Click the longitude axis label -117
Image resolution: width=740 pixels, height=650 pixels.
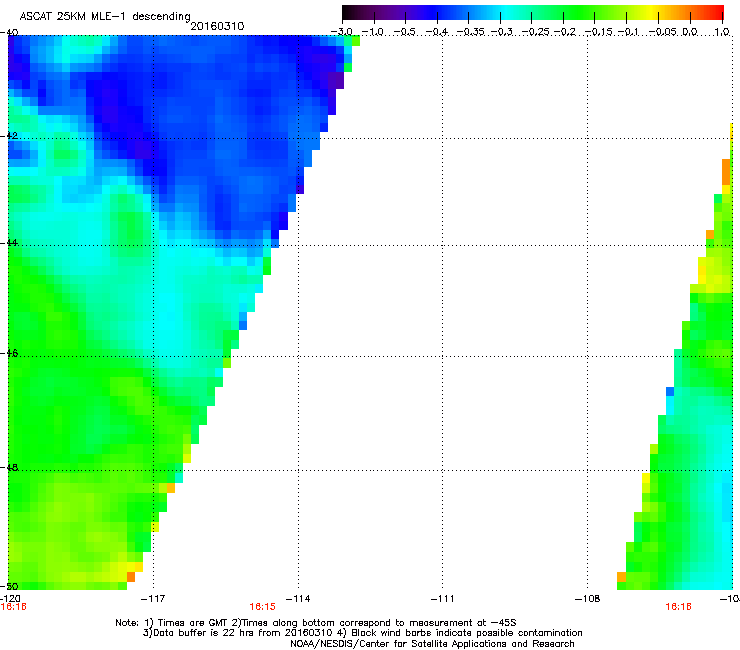pyautogui.click(x=153, y=599)
